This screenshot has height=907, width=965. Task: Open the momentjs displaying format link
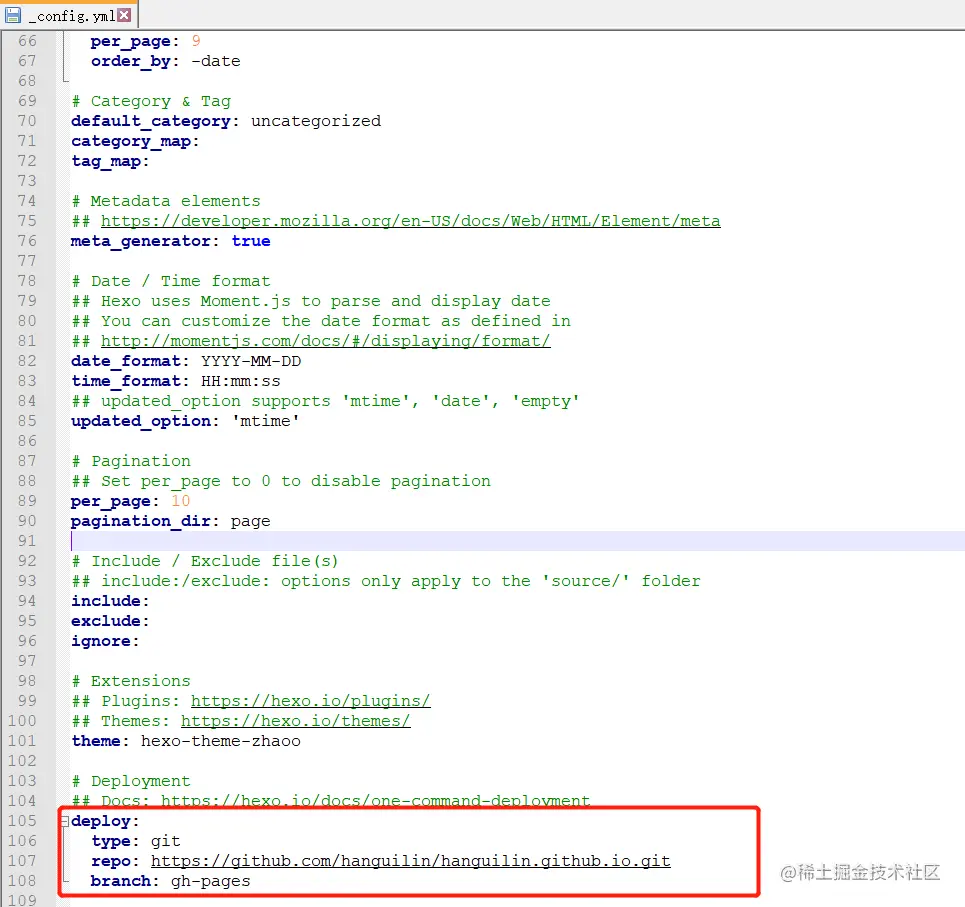[x=326, y=341]
